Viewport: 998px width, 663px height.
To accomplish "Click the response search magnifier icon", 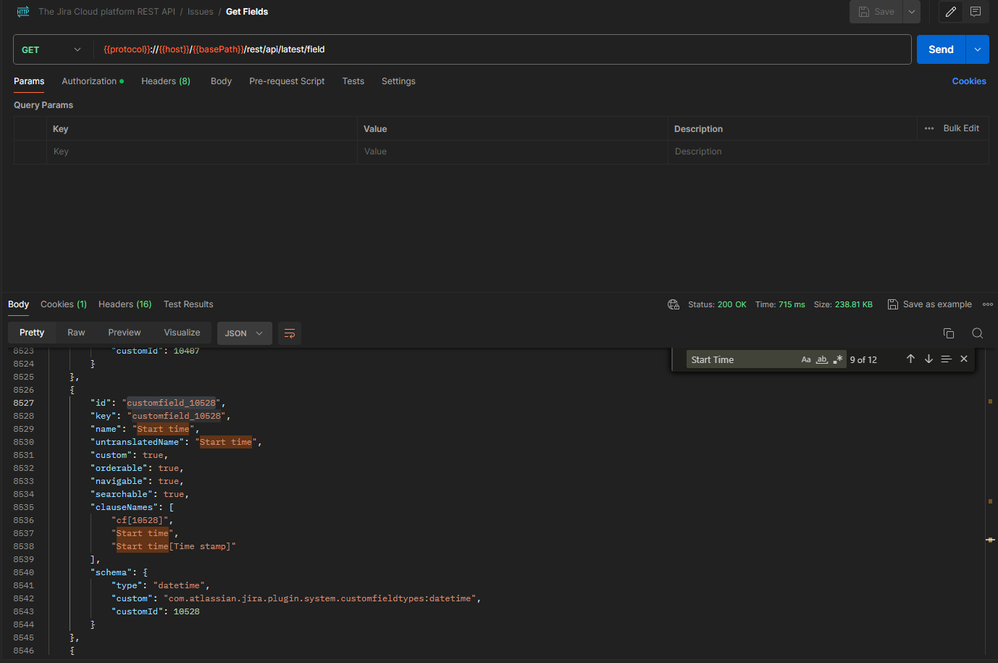I will 977,333.
